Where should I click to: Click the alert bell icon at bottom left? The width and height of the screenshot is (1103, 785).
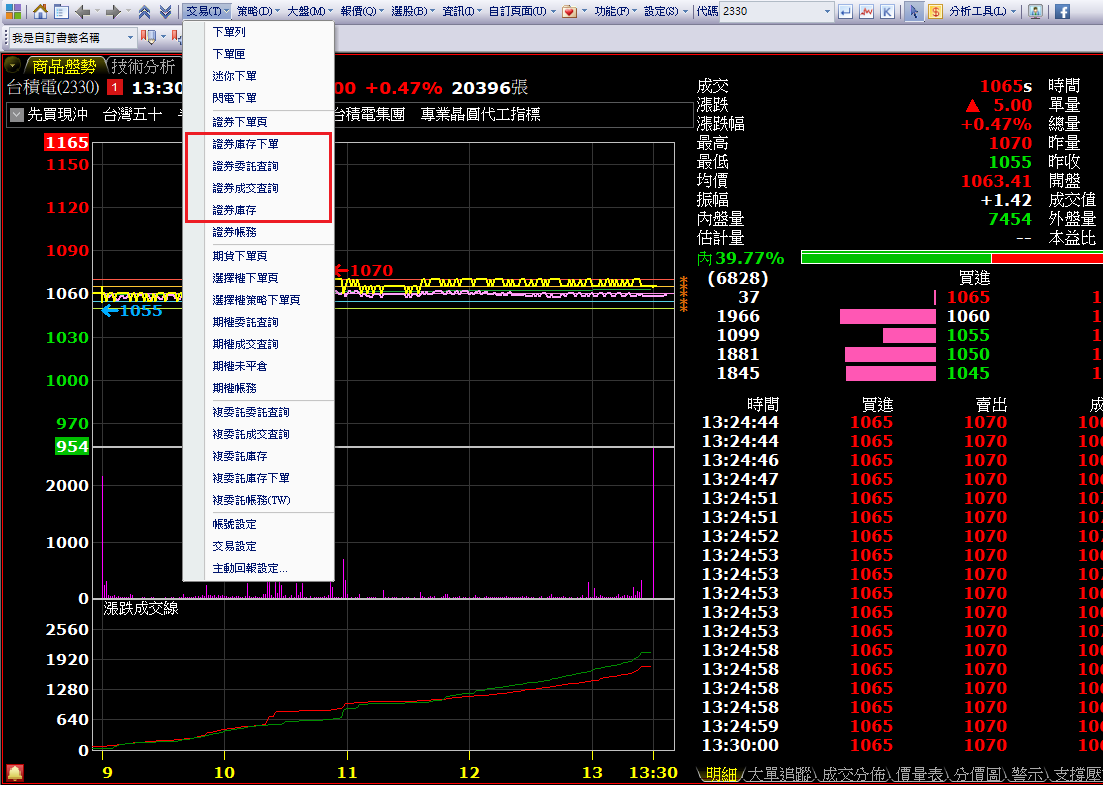point(14,772)
